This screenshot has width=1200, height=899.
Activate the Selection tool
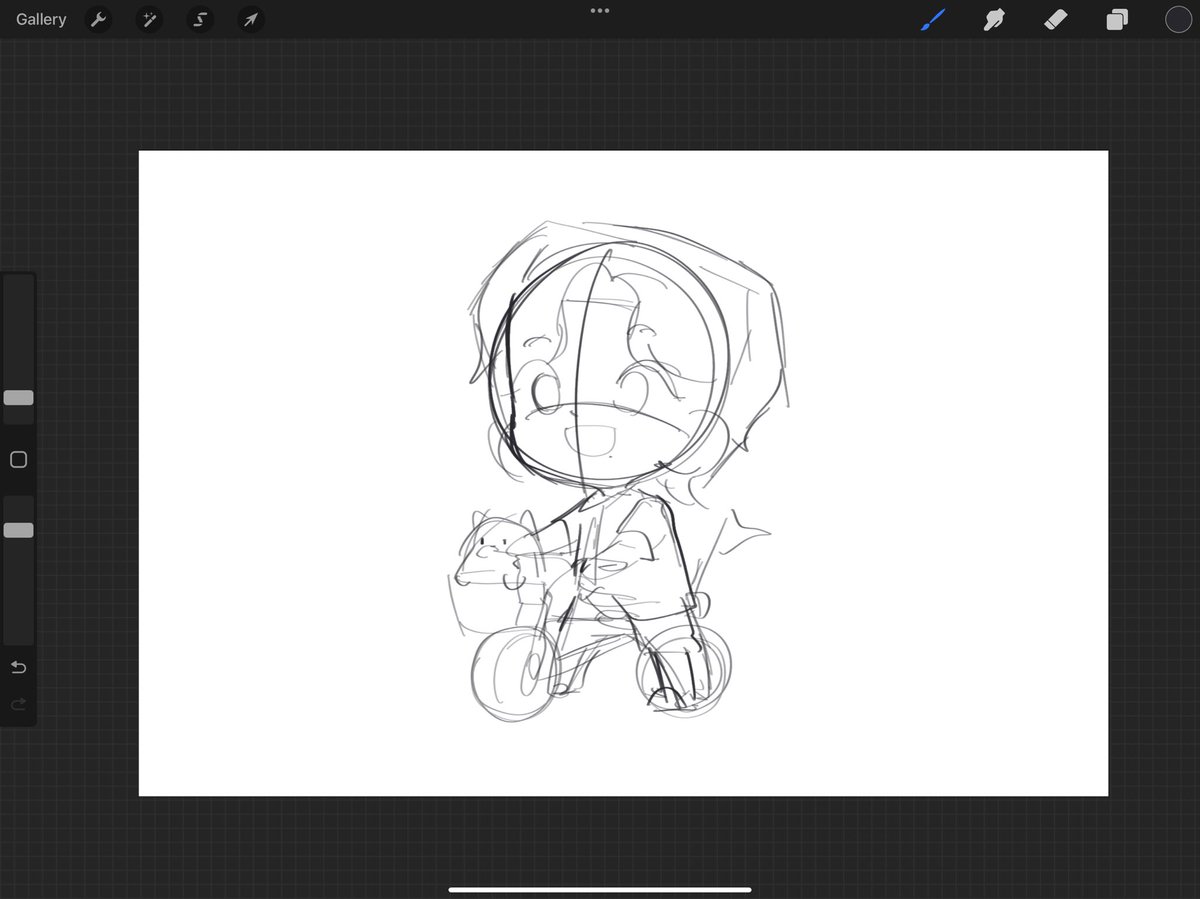tap(200, 19)
